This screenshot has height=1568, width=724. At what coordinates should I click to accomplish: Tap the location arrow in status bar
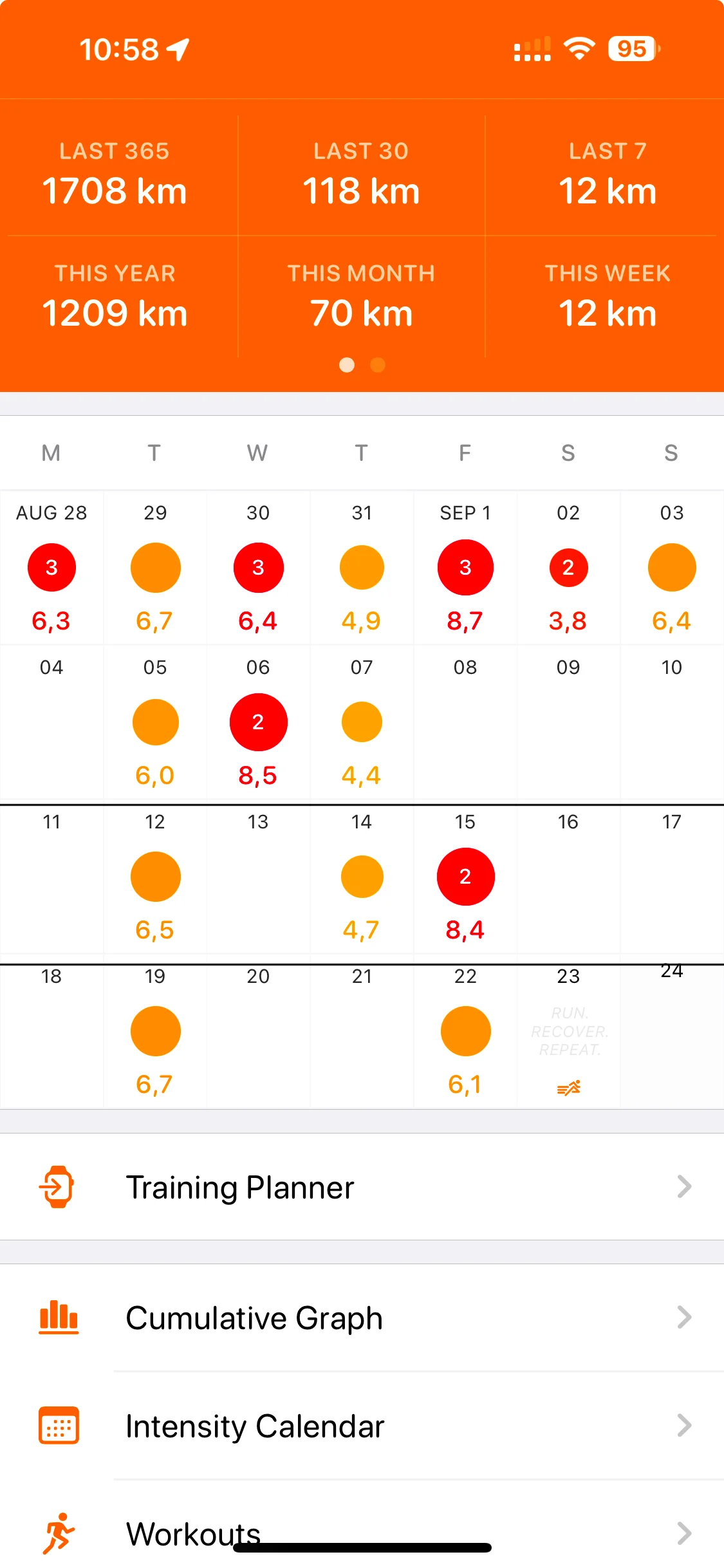coord(178,50)
